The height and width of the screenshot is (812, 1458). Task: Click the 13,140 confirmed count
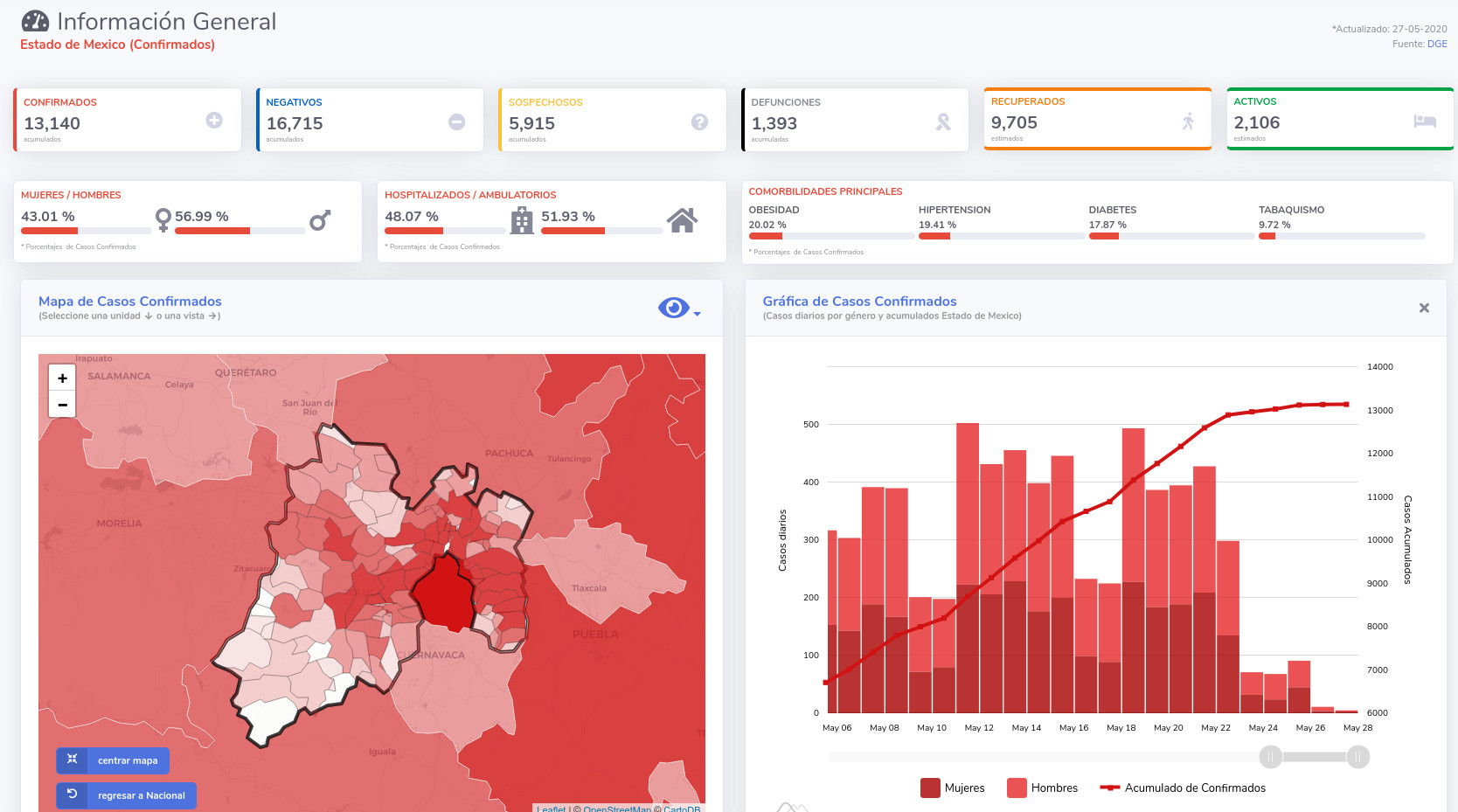click(x=52, y=123)
